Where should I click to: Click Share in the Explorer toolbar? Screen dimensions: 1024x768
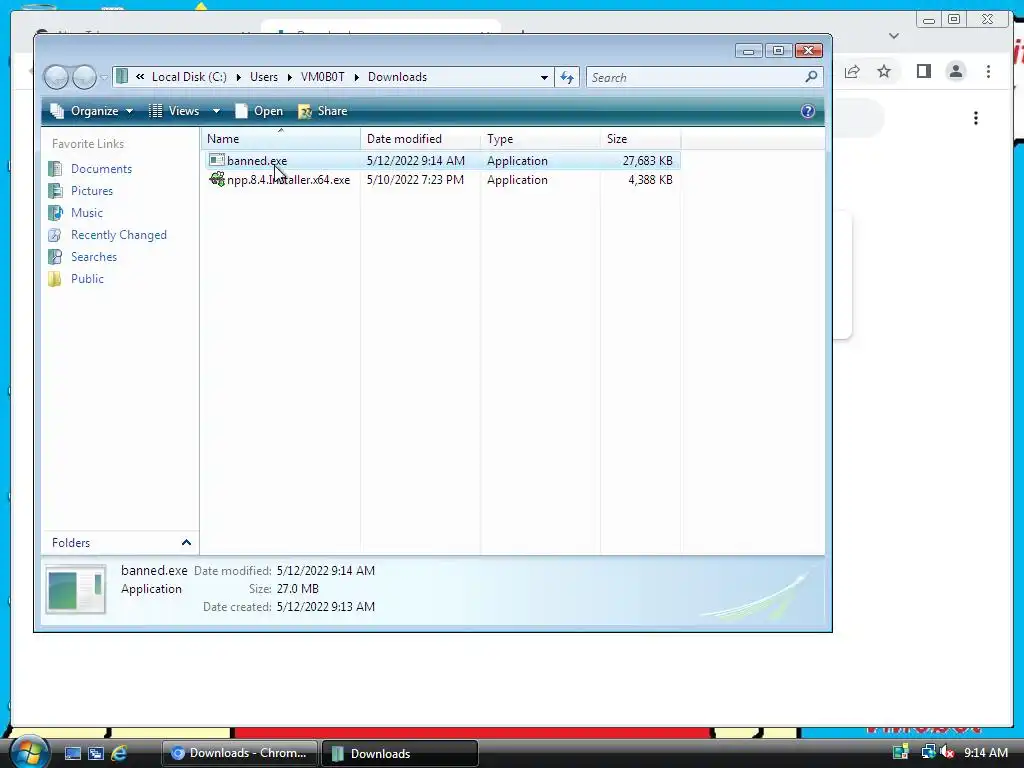click(323, 111)
